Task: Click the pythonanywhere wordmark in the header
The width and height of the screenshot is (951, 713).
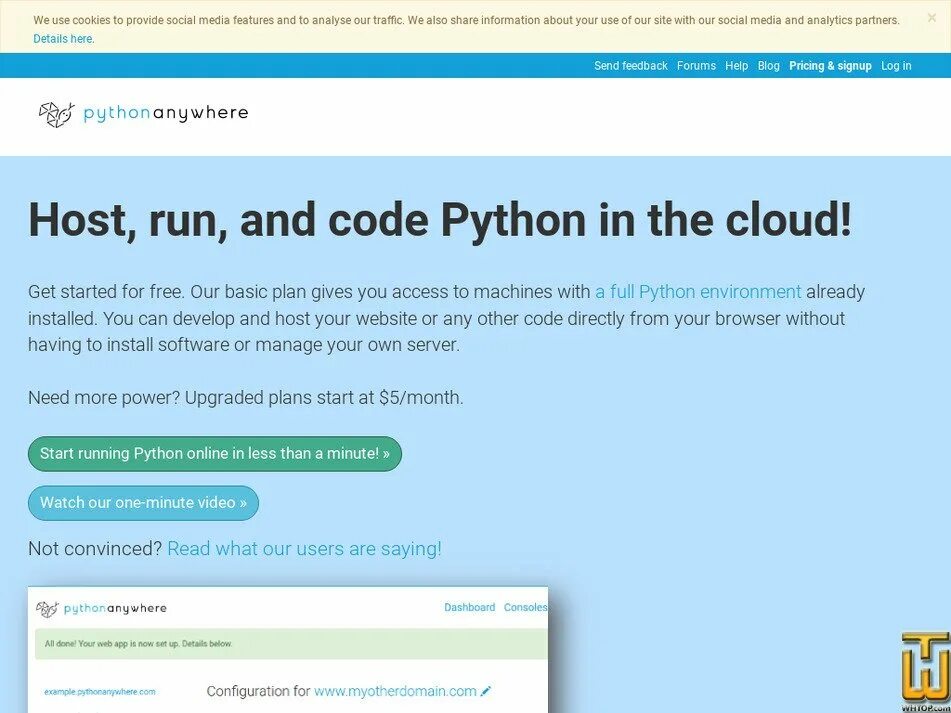Action: (x=166, y=113)
